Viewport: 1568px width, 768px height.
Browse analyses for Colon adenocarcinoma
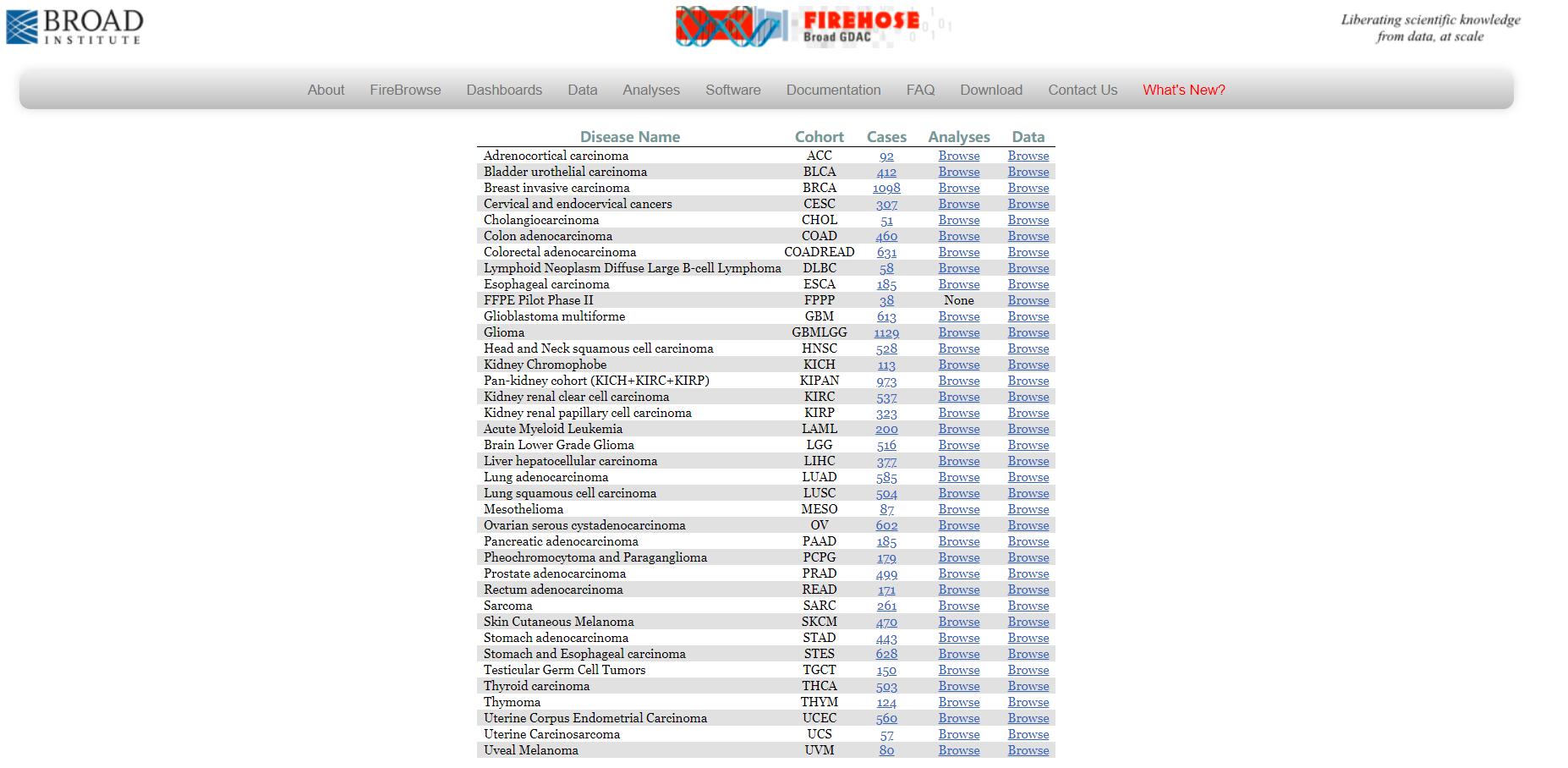(959, 236)
